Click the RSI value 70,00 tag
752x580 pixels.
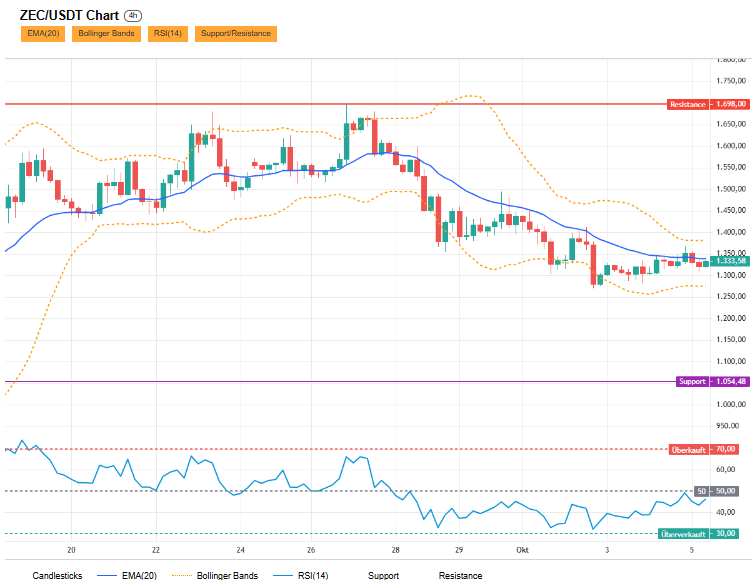[724, 450]
